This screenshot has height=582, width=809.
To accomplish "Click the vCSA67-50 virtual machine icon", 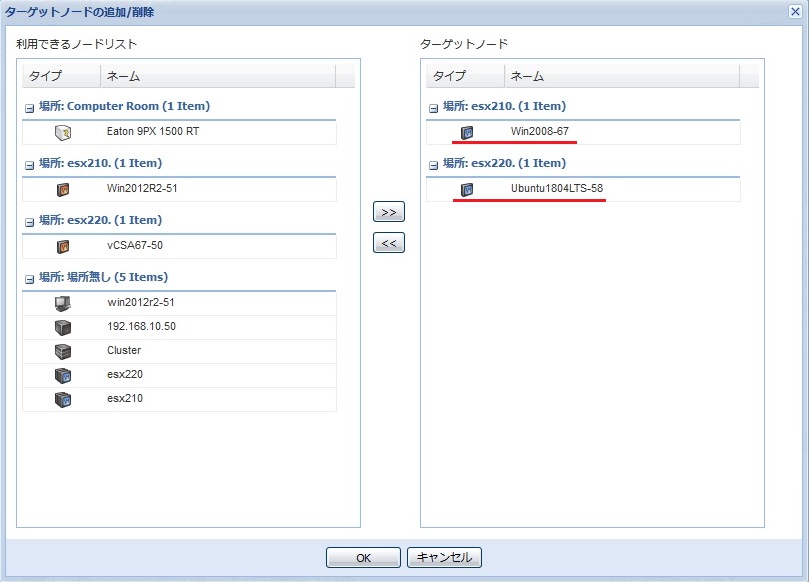I will click(63, 246).
